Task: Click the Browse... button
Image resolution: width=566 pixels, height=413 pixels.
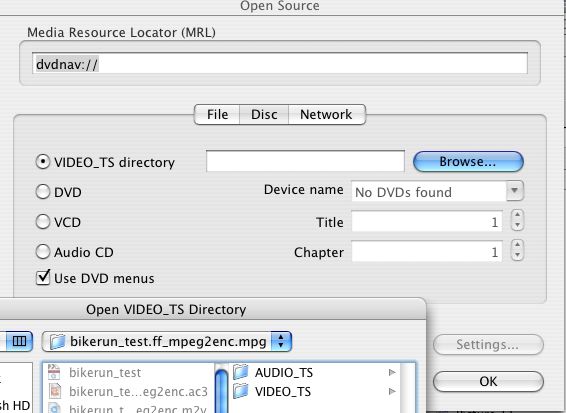Action: coord(468,161)
